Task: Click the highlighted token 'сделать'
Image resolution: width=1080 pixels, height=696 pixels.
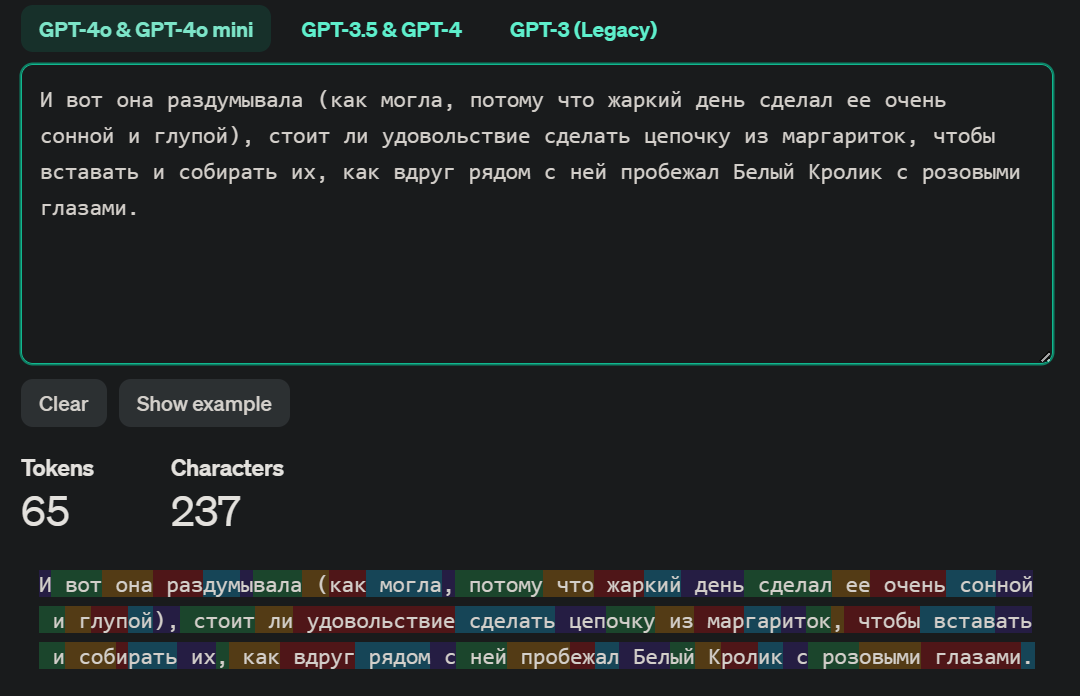Action: click(506, 621)
